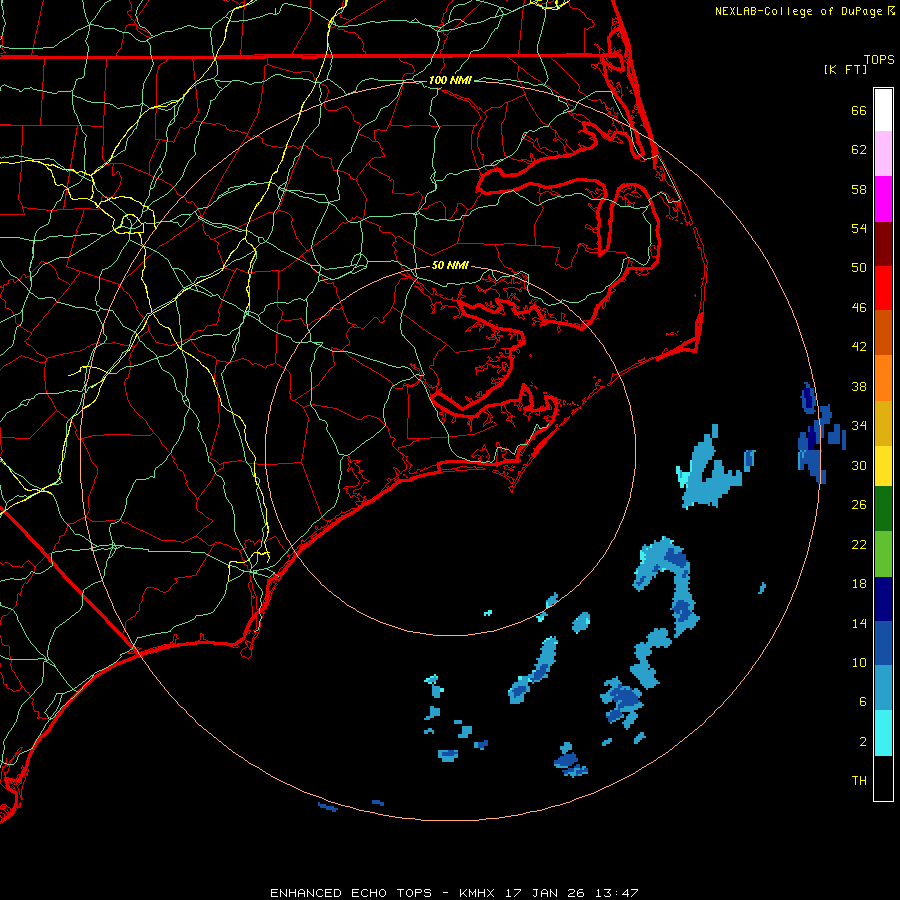Click the yellow 30 K FT legend swatch
The image size is (900, 900).
click(x=883, y=466)
